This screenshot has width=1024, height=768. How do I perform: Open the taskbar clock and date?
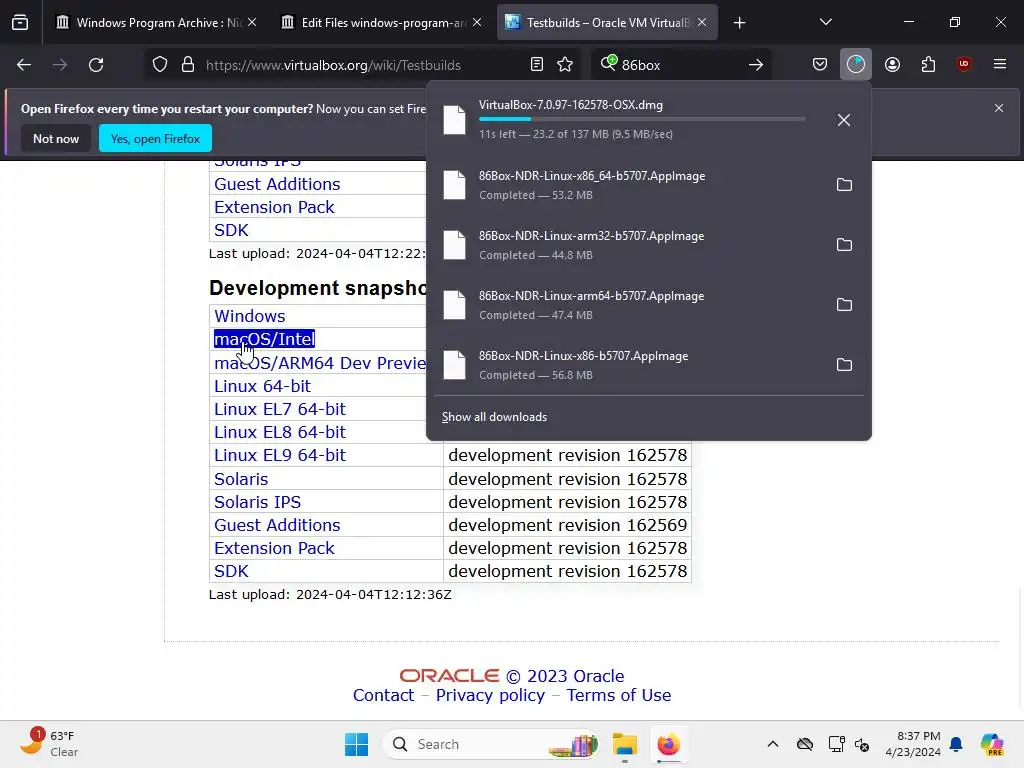pyautogui.click(x=912, y=744)
